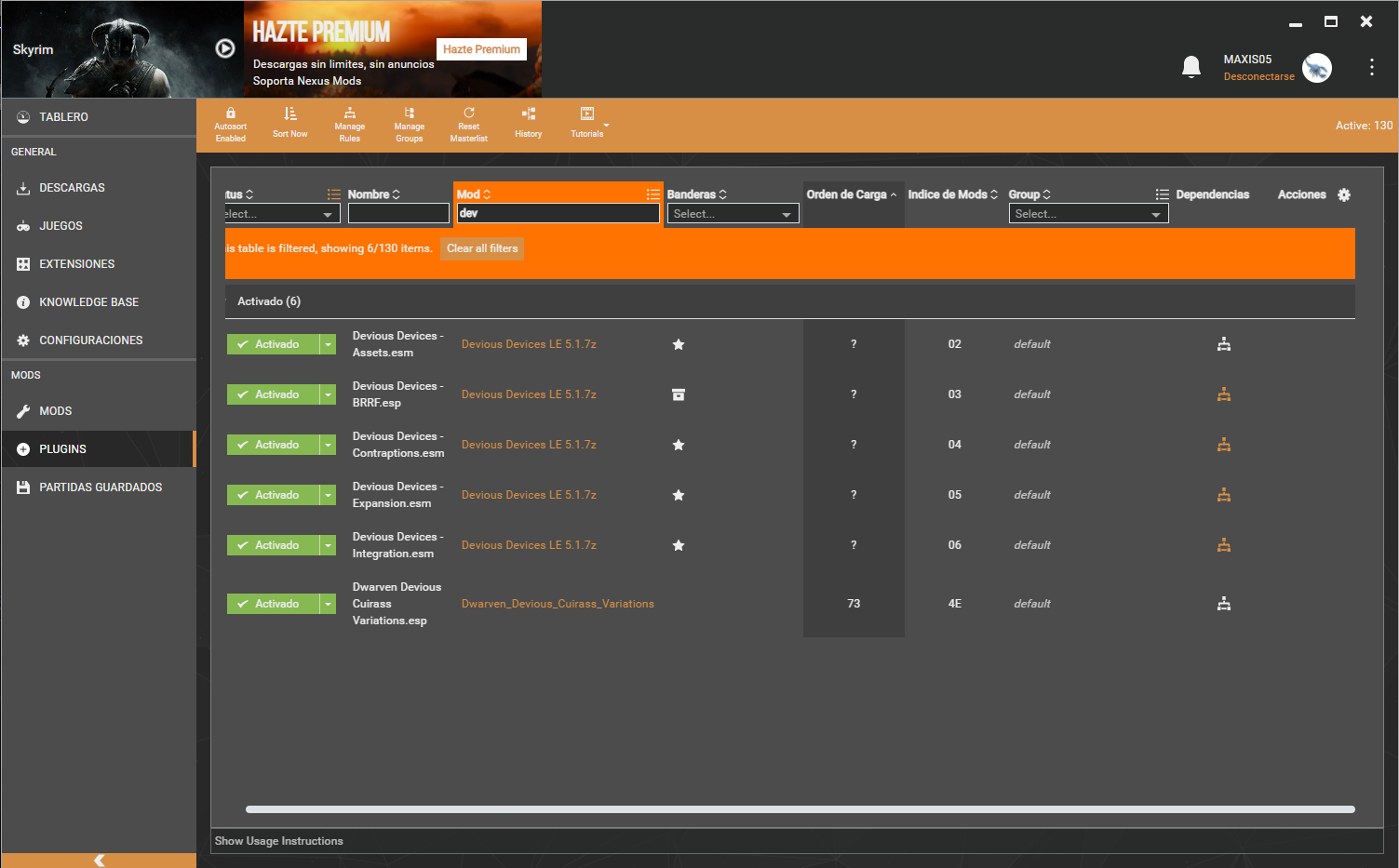Open the Group Select dropdown
Image resolution: width=1399 pixels, height=868 pixels.
tap(1088, 214)
